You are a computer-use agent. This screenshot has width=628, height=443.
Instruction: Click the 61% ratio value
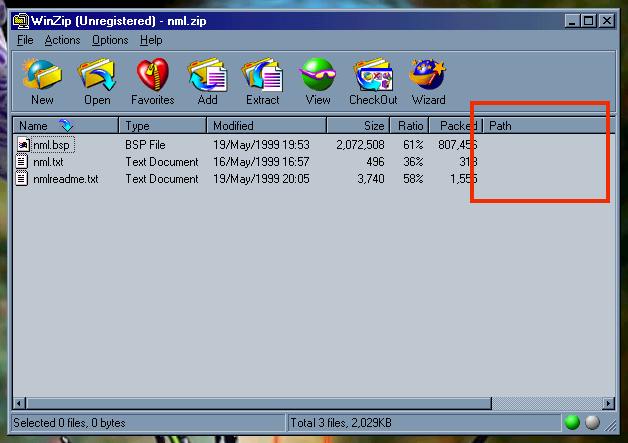413,145
